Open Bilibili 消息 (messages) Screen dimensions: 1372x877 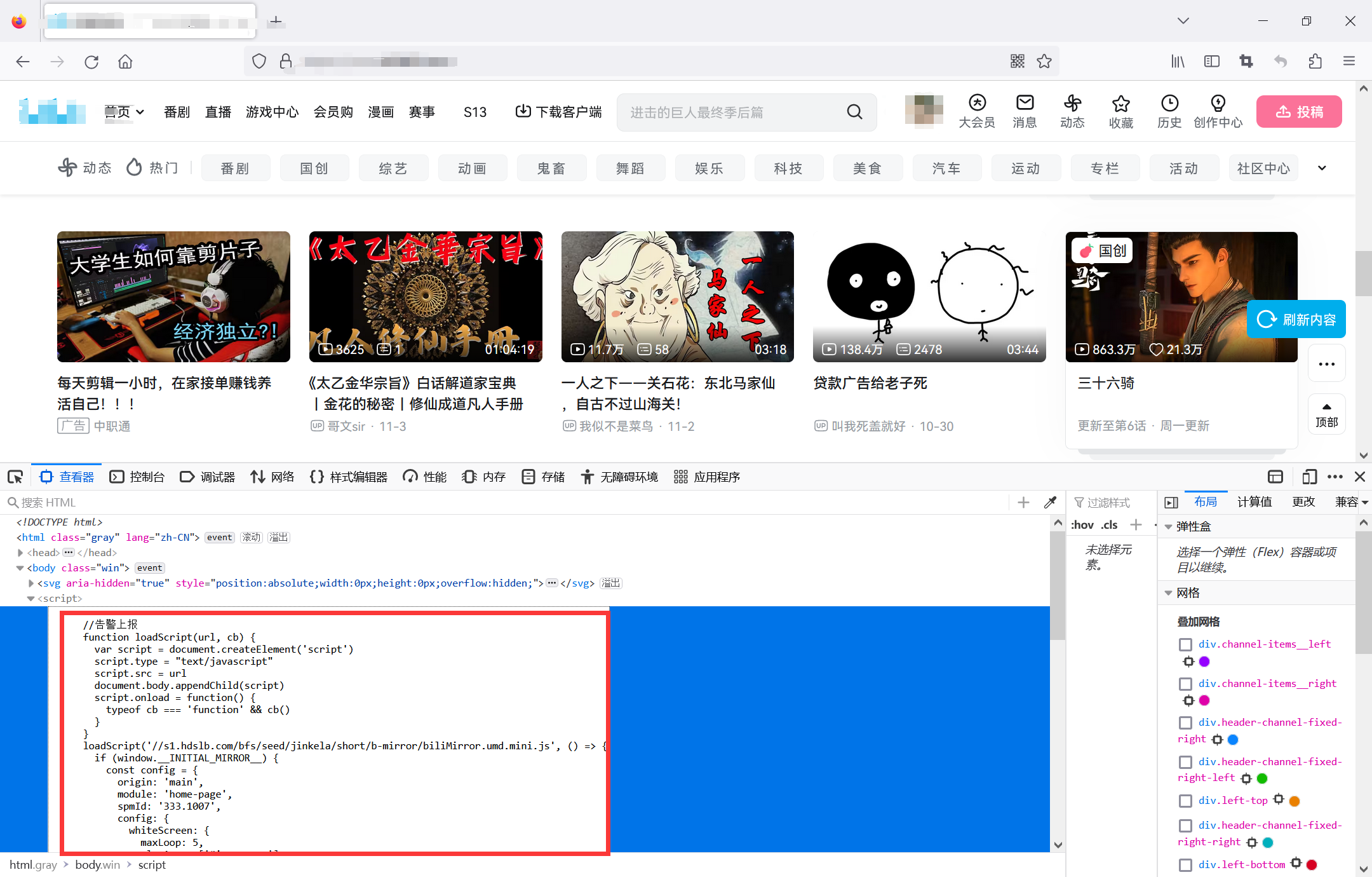tap(1025, 111)
